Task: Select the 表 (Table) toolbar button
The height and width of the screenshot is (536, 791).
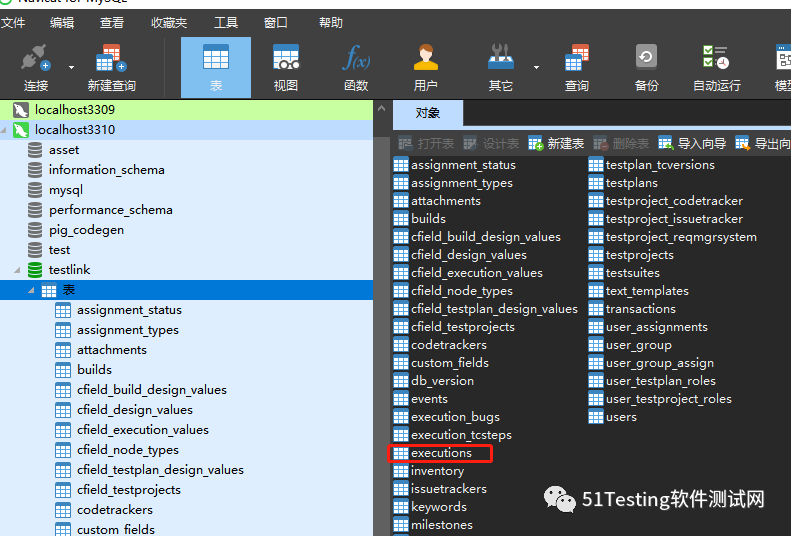Action: 216,67
